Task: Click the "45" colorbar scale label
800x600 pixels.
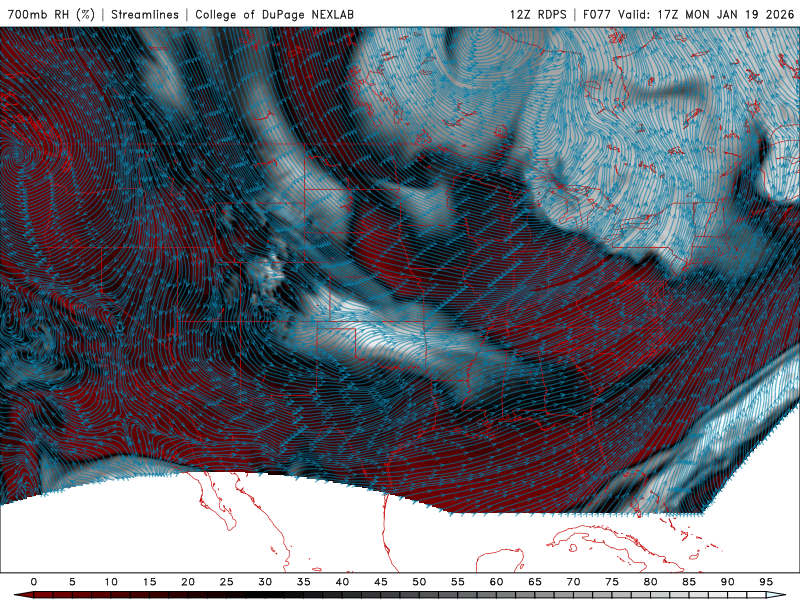Action: click(x=381, y=582)
